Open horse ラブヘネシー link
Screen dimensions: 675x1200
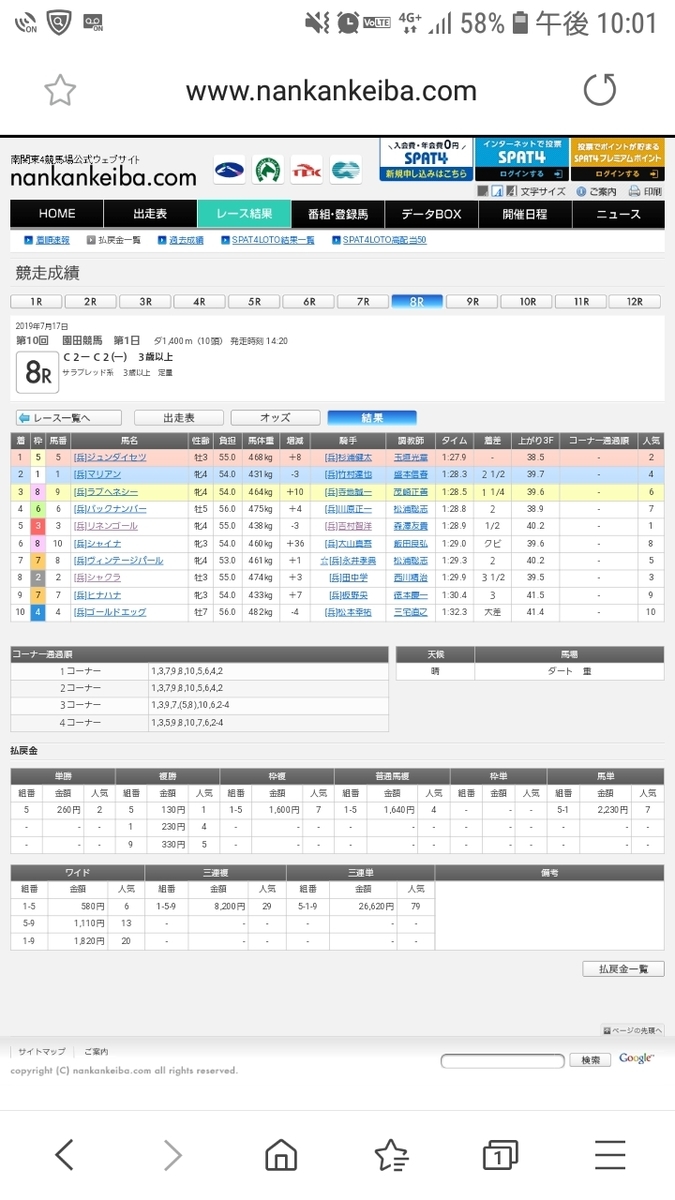(x=105, y=492)
